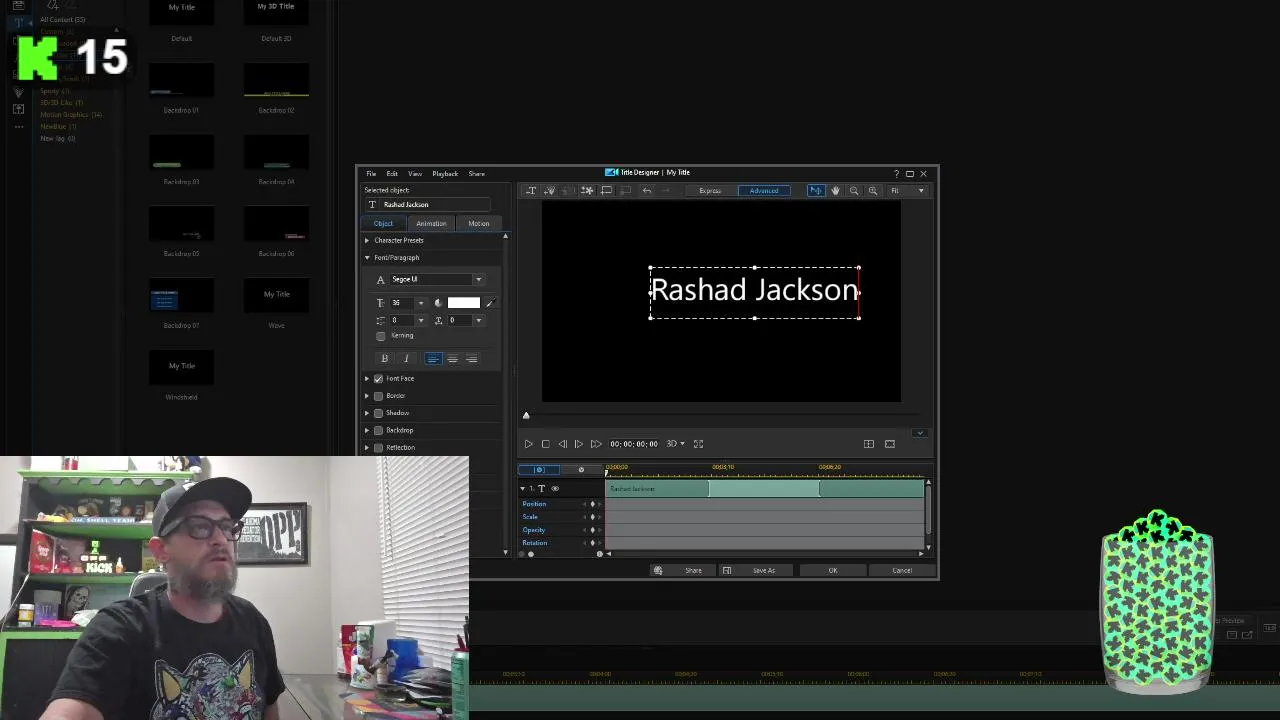This screenshot has height=720, width=1280.
Task: Click the insert background icon in toolbar
Action: (606, 190)
